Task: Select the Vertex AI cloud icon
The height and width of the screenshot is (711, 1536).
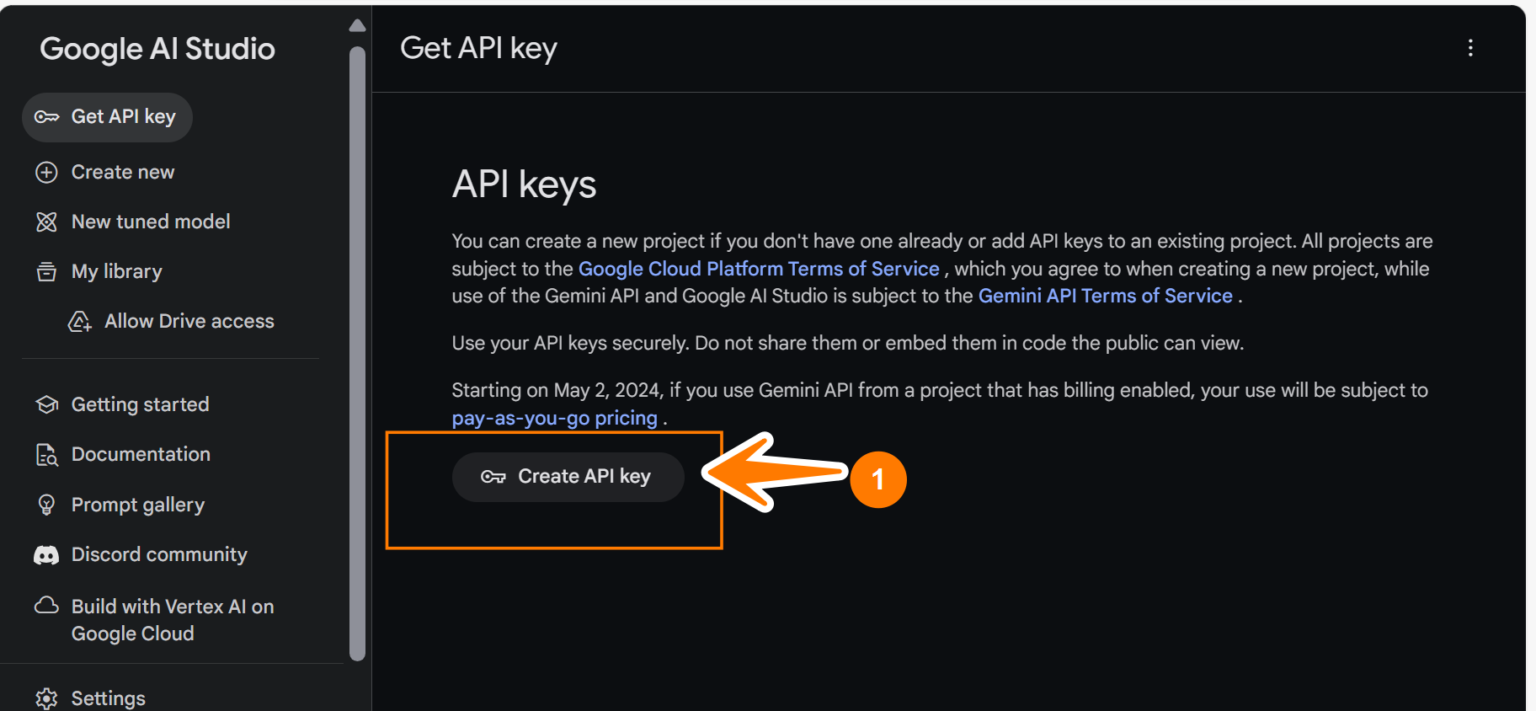Action: 47,606
